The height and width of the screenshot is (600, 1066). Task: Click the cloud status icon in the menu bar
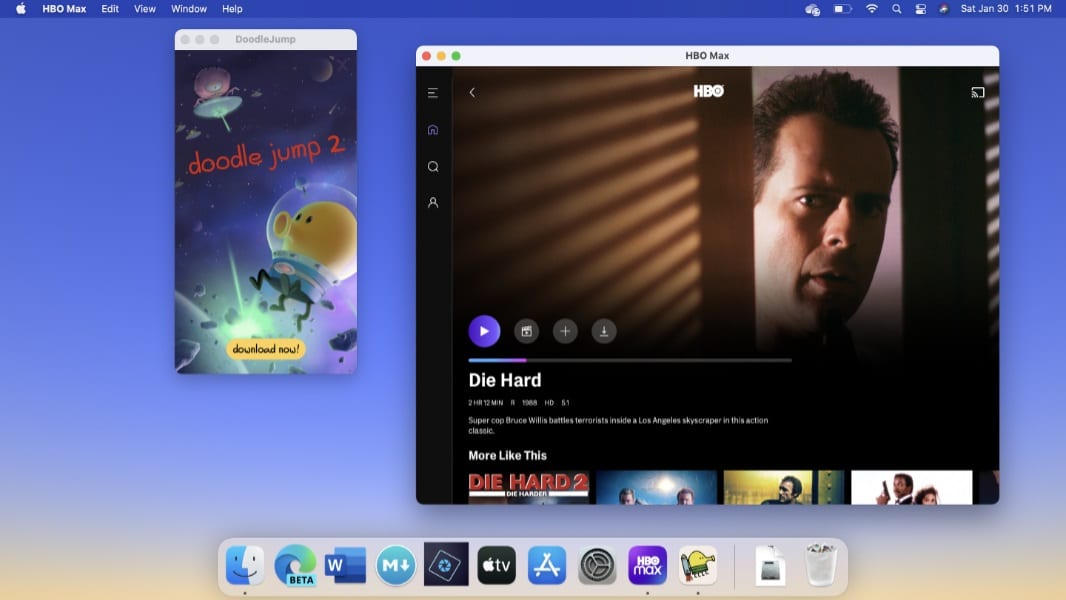coord(812,9)
